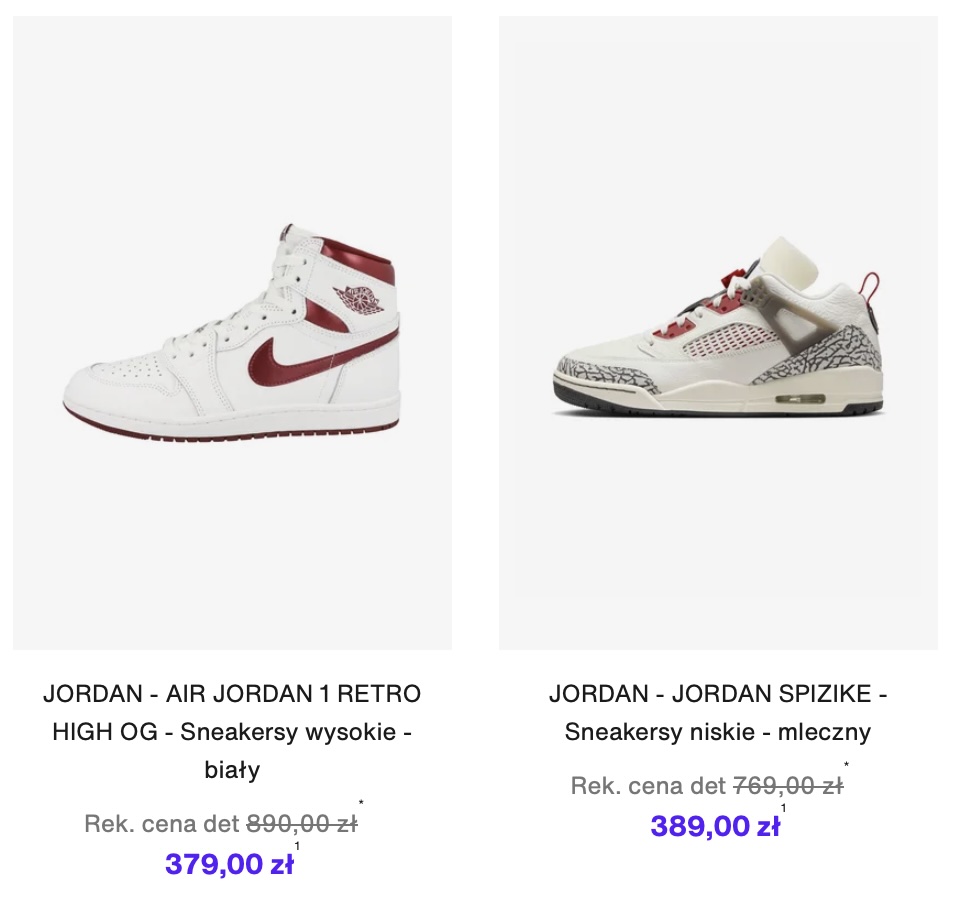
Task: Click the superscript 1 footnote next to 389,00 zł
Action: pos(783,808)
